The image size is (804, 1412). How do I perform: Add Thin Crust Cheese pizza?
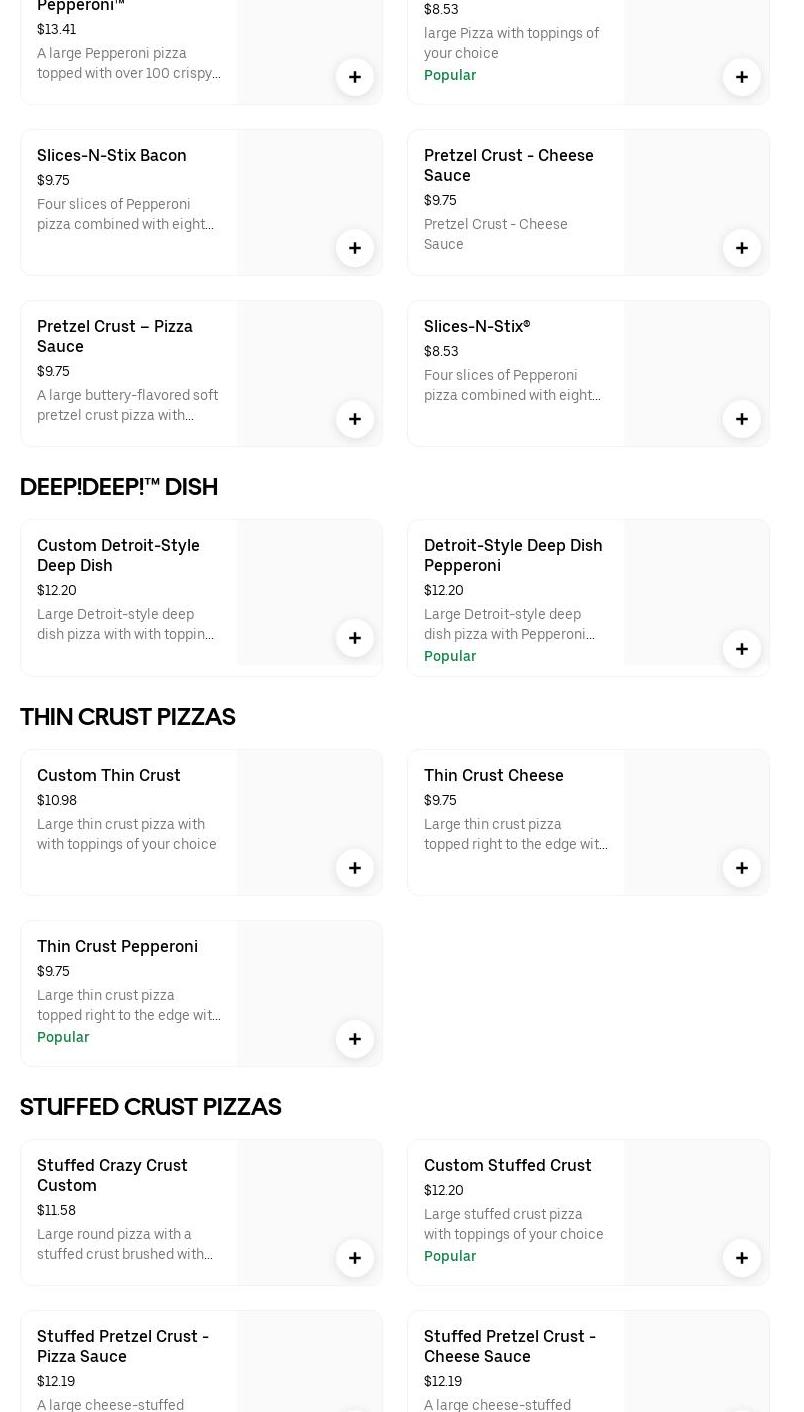(742, 868)
